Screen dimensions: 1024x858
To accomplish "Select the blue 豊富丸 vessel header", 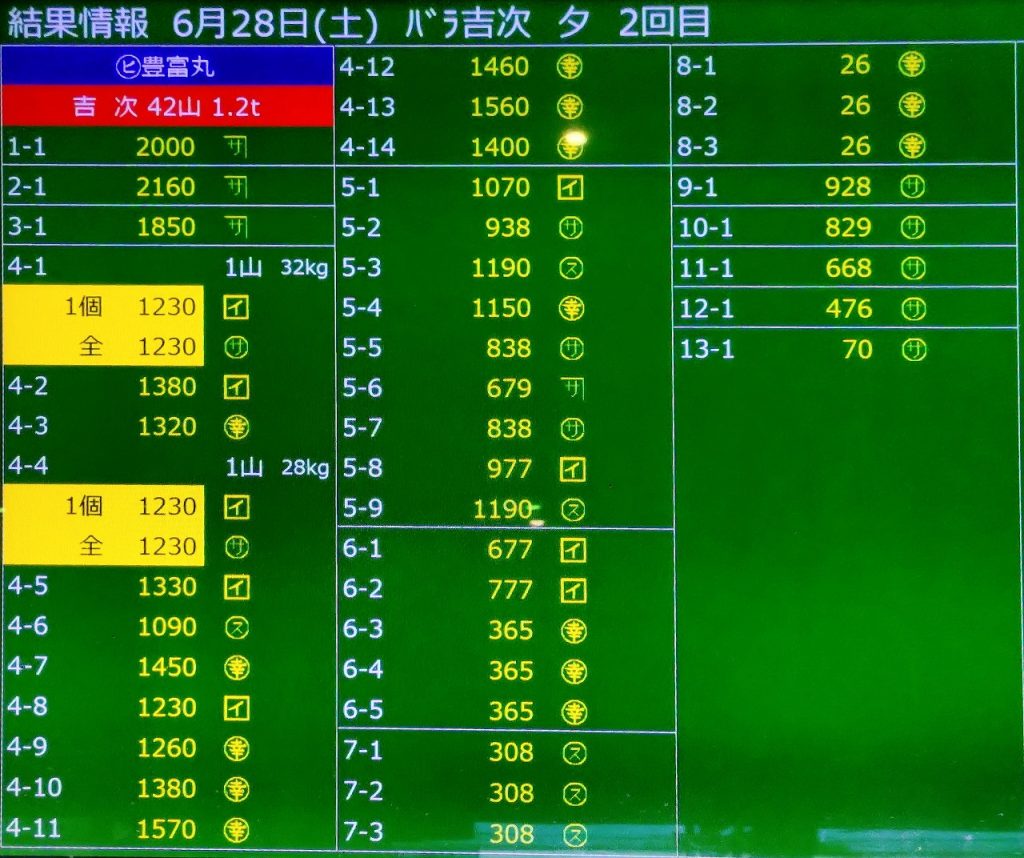I will pos(167,68).
